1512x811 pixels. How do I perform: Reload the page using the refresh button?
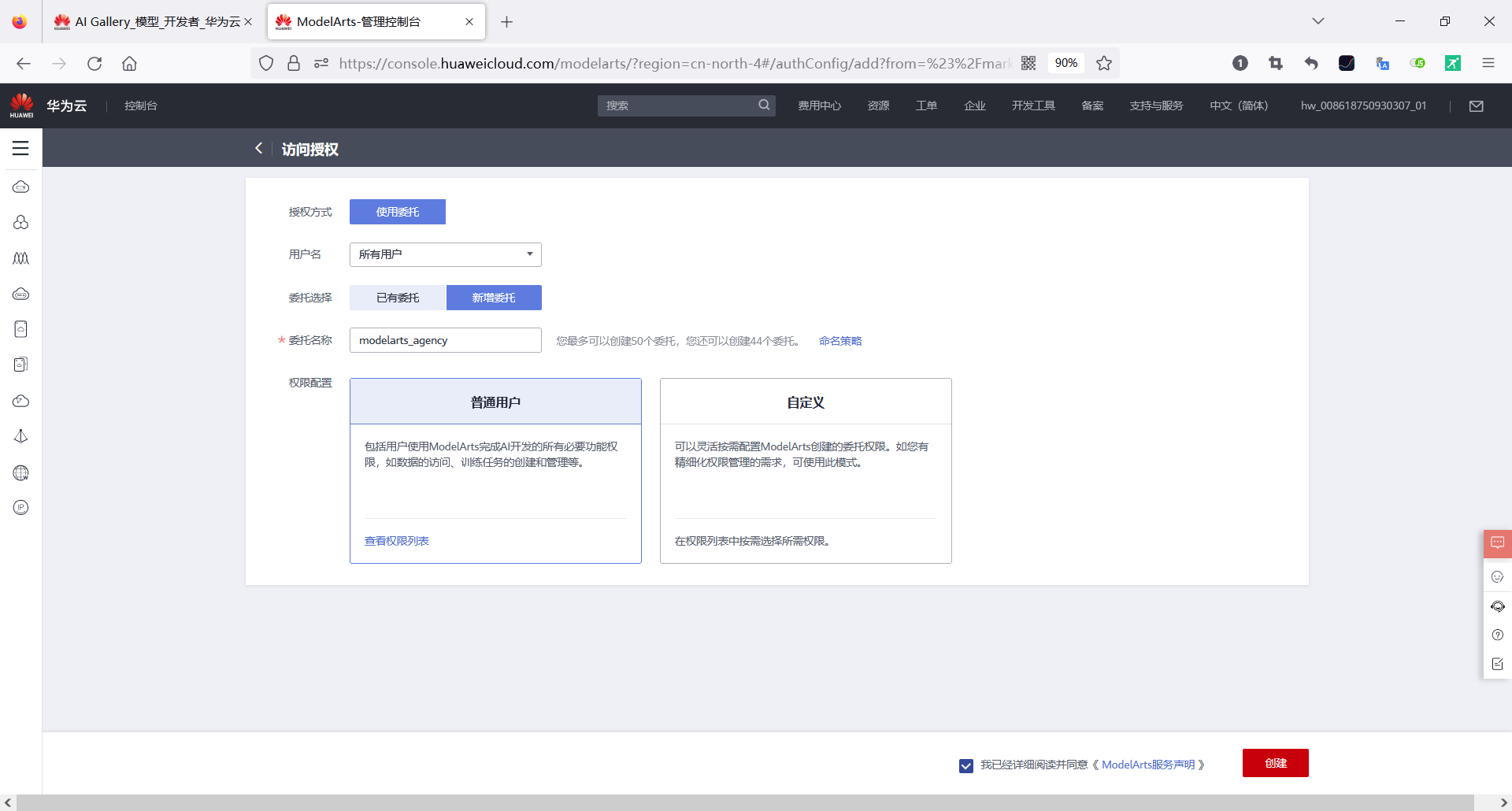(94, 63)
